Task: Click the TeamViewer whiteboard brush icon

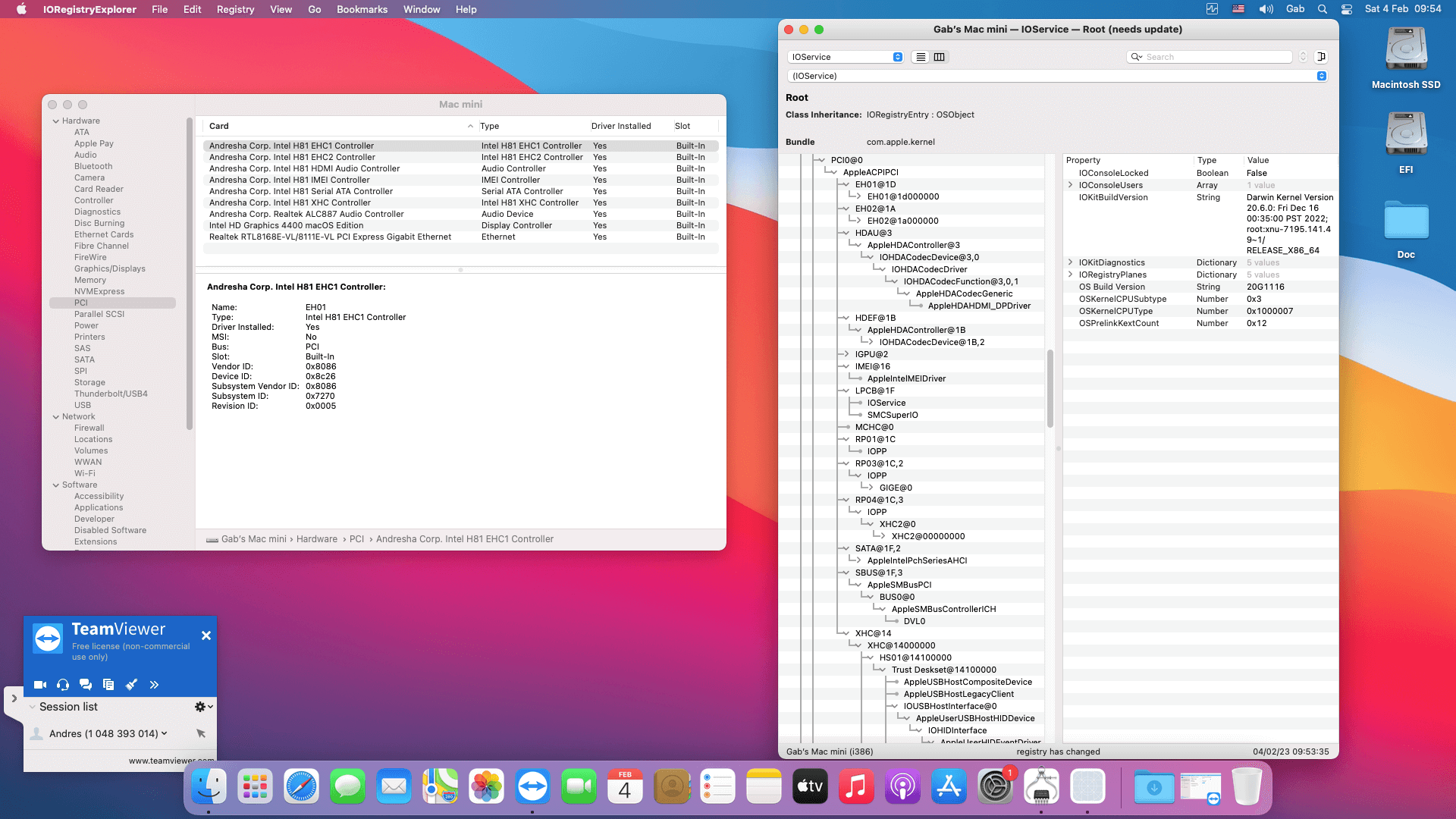Action: pyautogui.click(x=131, y=685)
